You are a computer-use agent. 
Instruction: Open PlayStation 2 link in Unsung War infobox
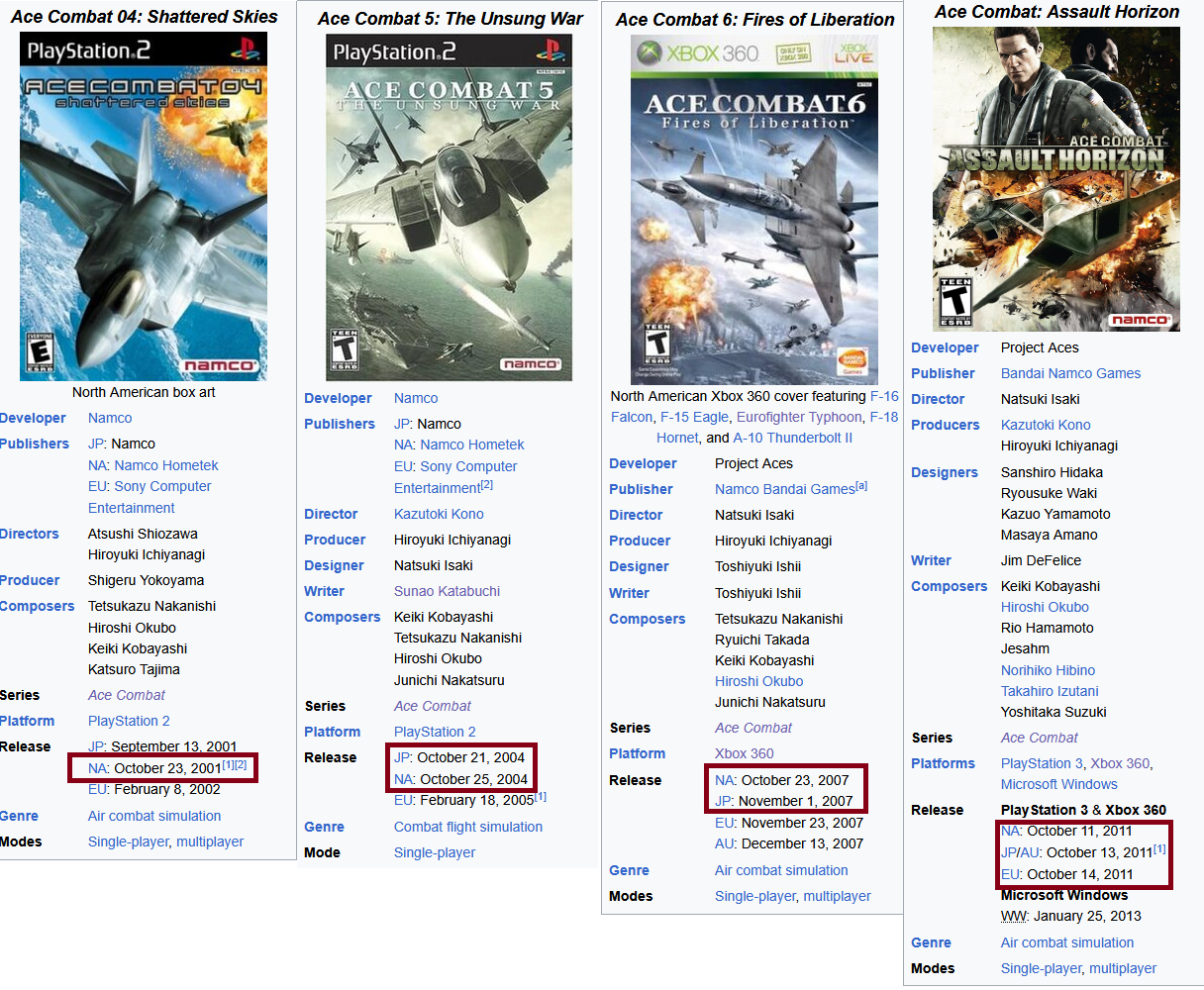(x=435, y=732)
